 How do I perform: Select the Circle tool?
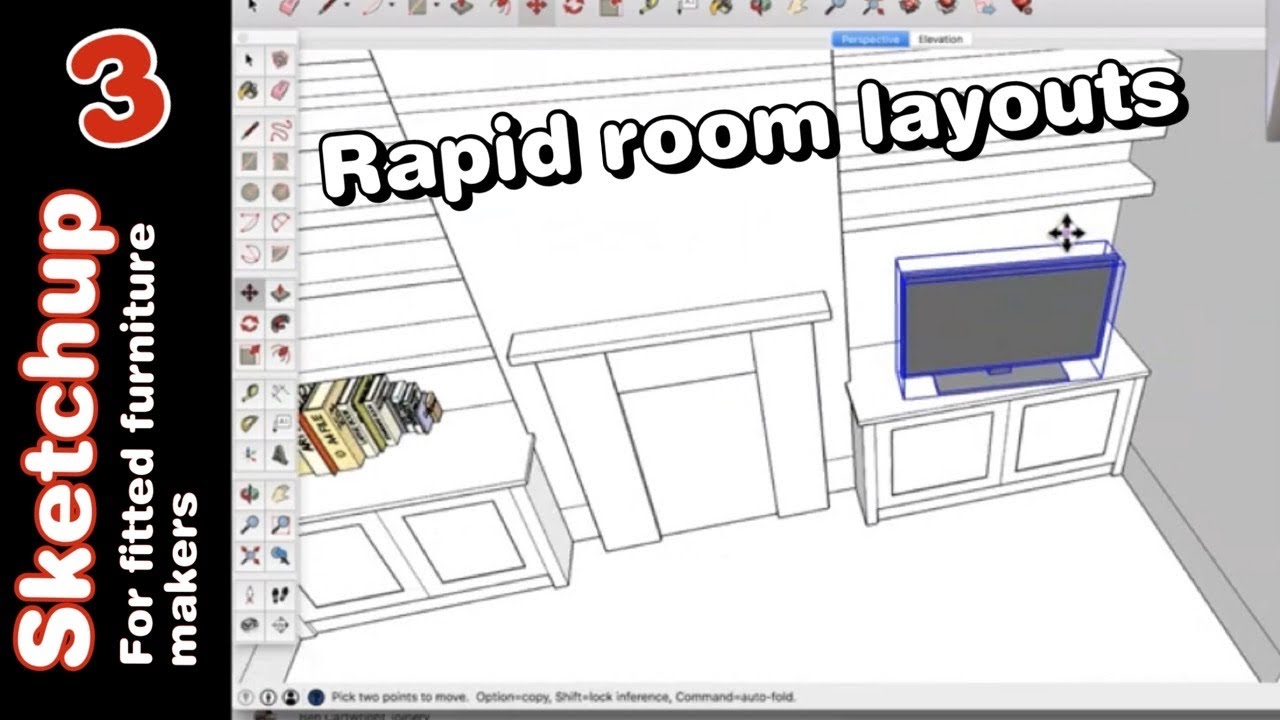click(x=250, y=192)
